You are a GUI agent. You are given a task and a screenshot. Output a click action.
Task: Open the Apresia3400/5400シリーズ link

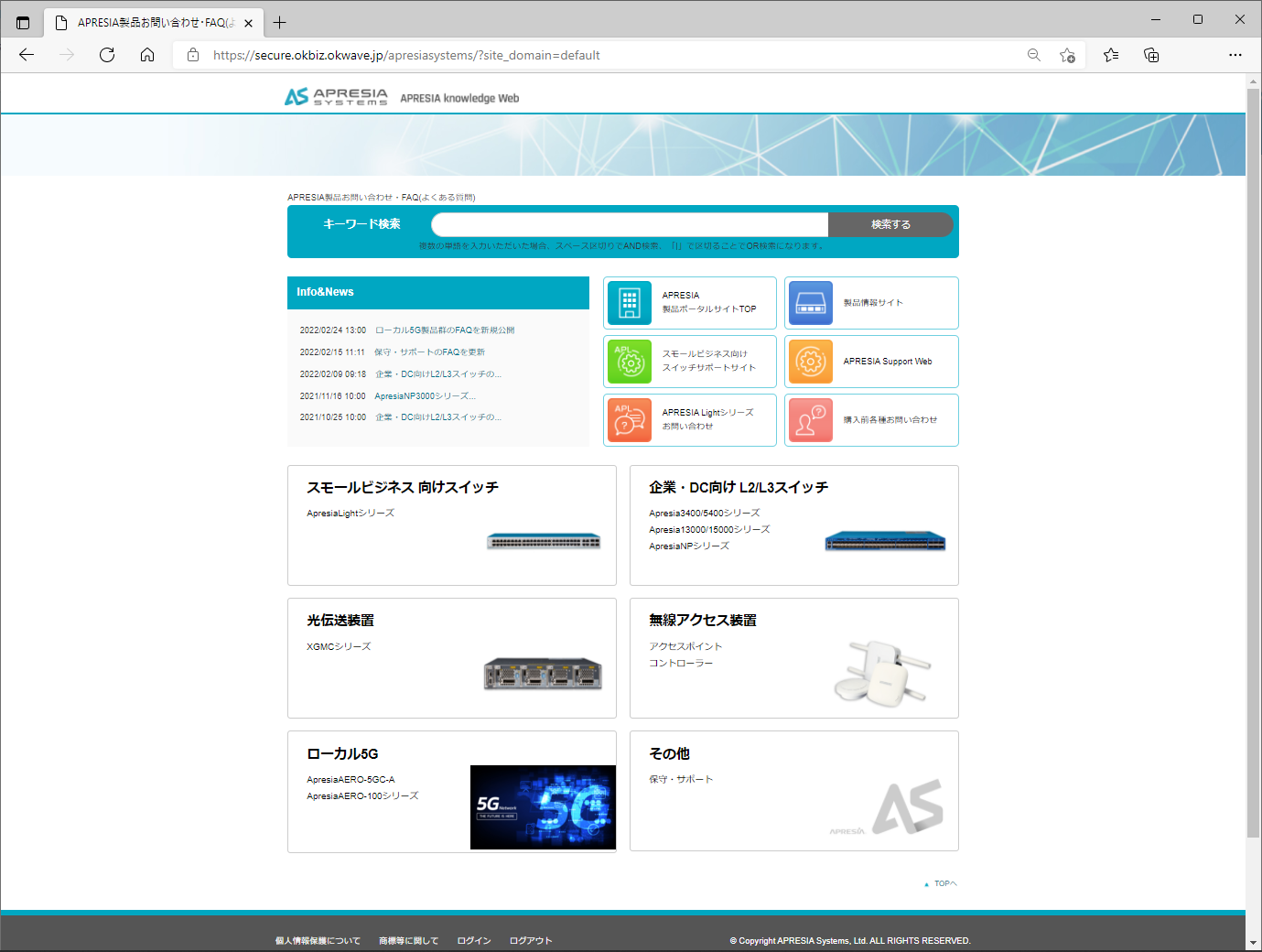pyautogui.click(x=705, y=514)
